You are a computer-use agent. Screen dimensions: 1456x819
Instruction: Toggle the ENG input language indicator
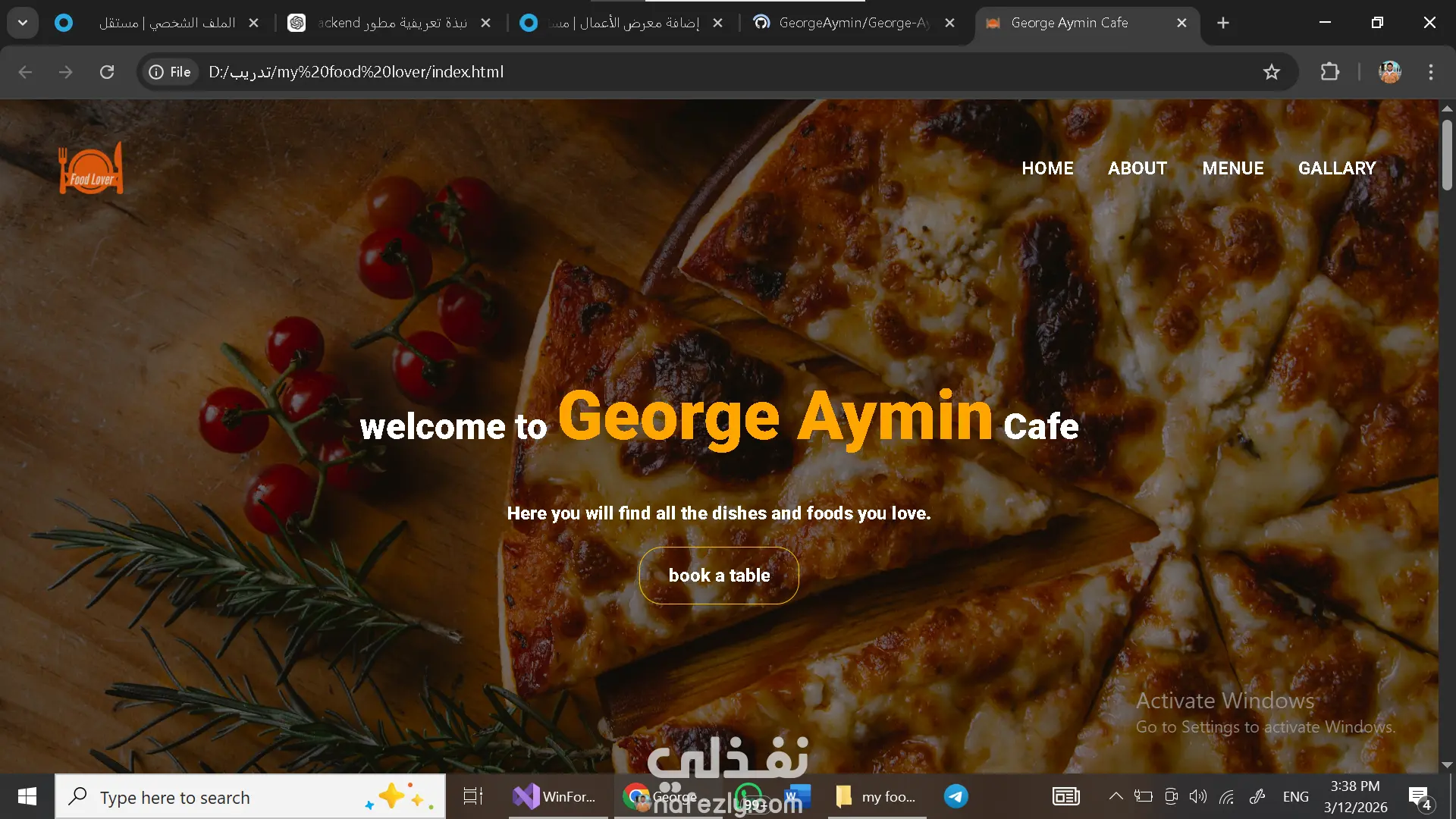pyautogui.click(x=1295, y=796)
